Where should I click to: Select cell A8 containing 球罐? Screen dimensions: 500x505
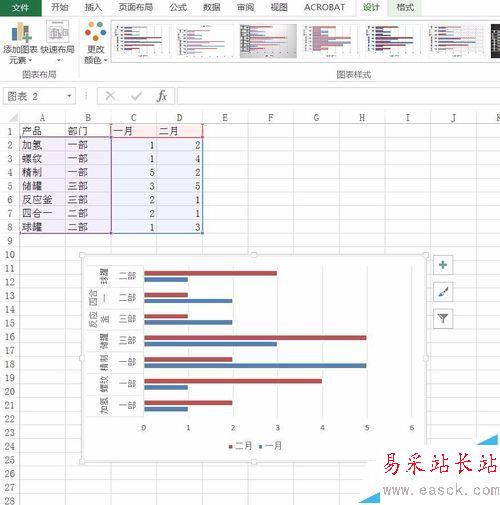[42, 227]
